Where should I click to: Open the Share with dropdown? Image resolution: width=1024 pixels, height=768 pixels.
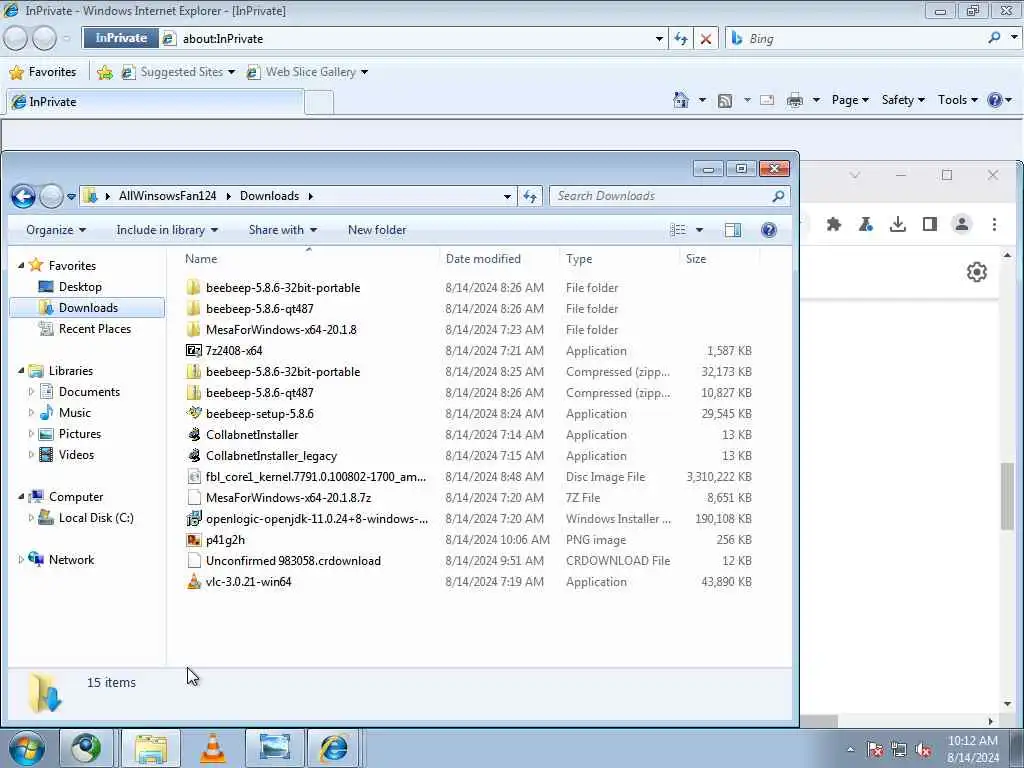click(283, 230)
